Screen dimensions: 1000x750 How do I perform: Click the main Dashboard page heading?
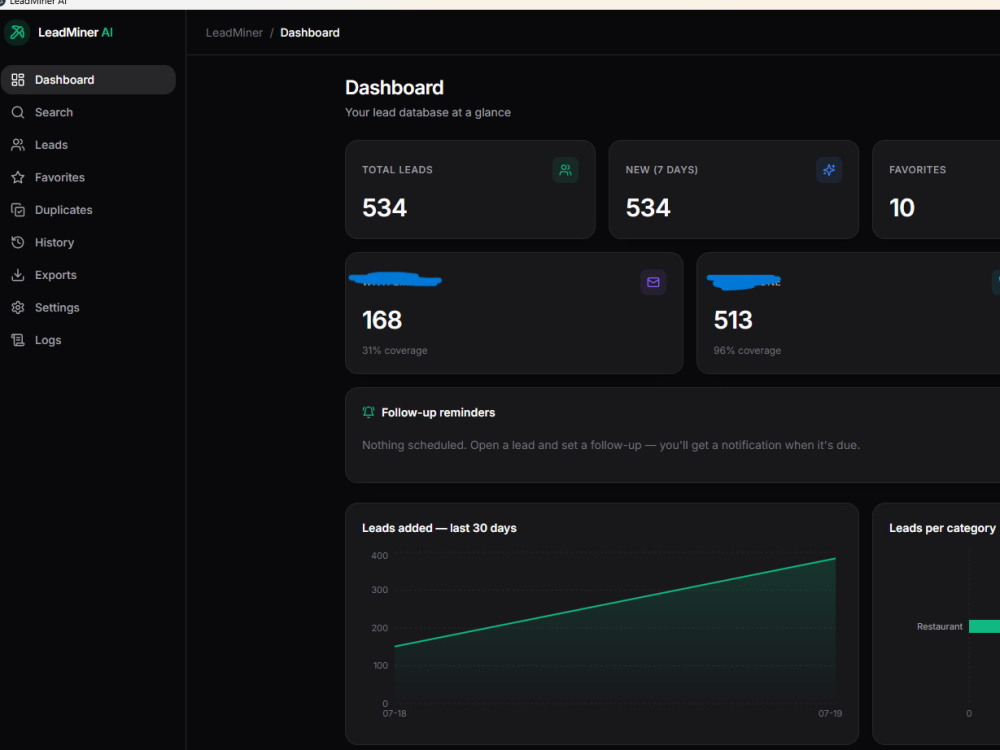(x=394, y=87)
